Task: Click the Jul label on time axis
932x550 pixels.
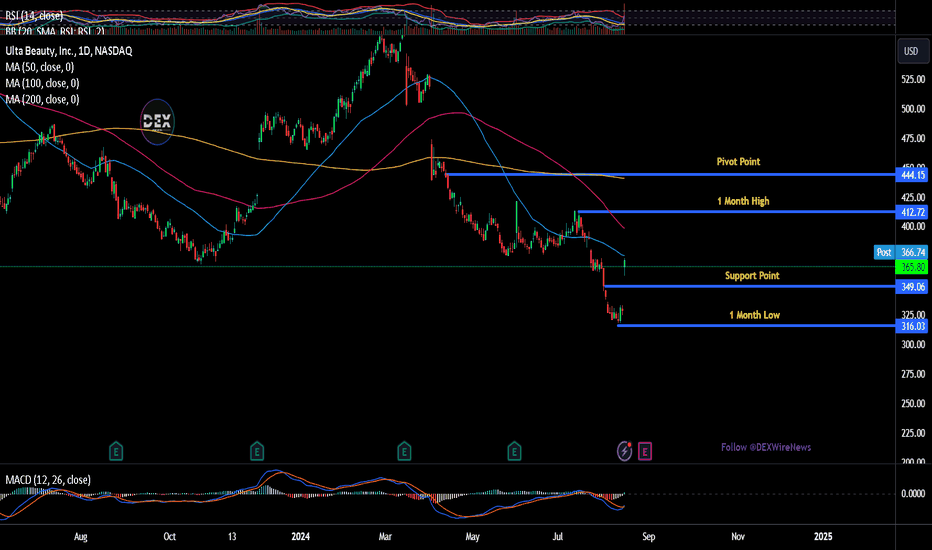Action: pos(558,536)
